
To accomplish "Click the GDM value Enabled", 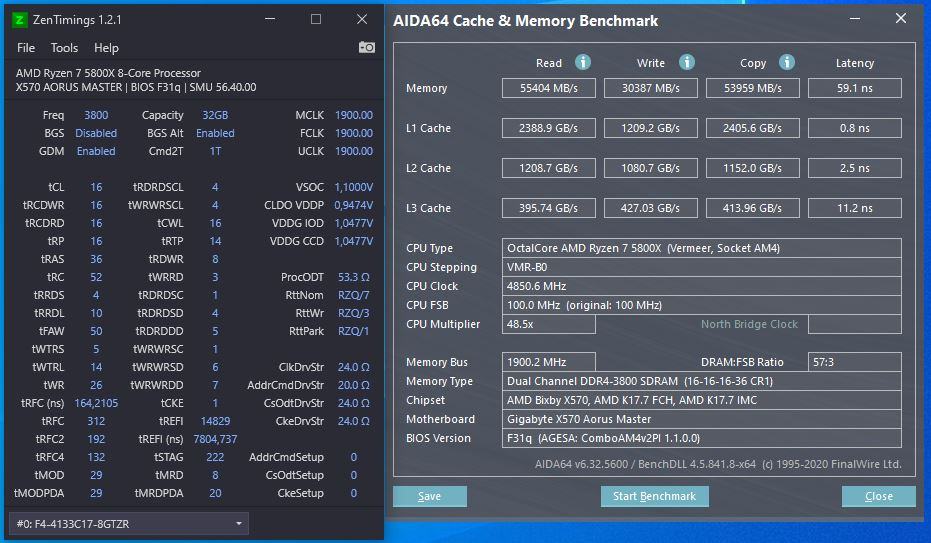I will pyautogui.click(x=96, y=151).
